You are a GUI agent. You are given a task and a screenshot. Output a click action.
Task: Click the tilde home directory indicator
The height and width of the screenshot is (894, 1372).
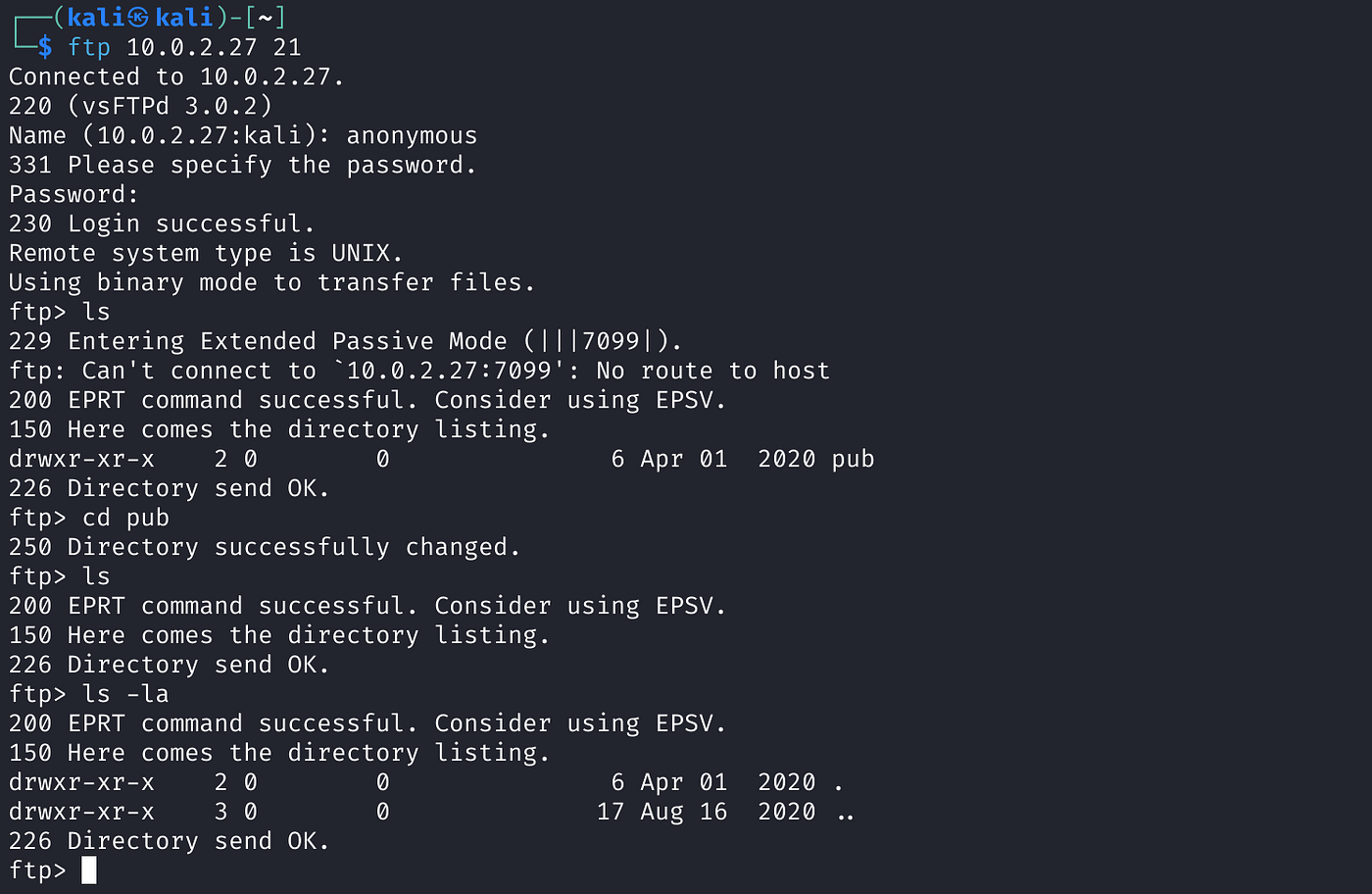(x=265, y=18)
